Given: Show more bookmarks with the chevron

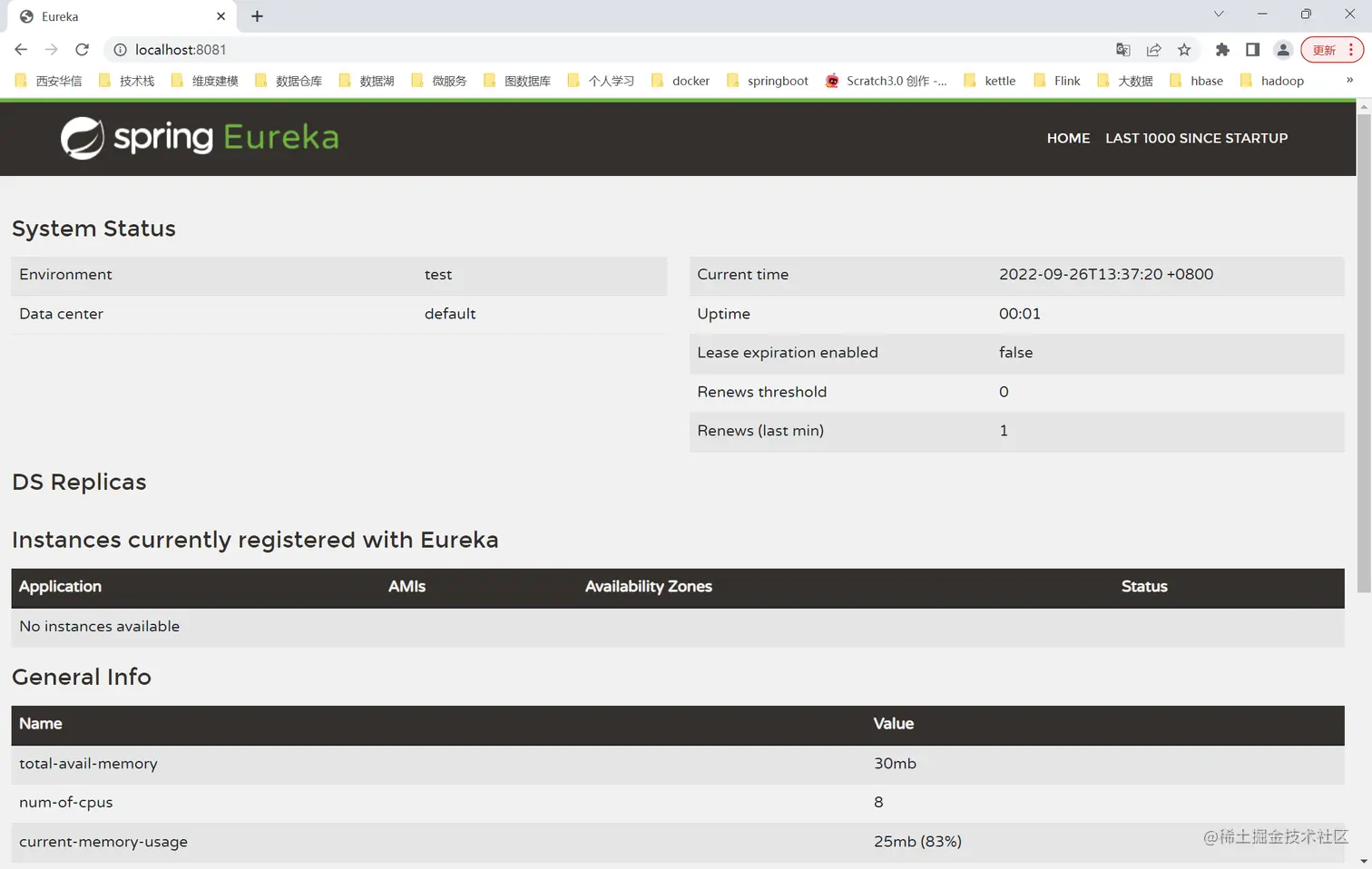Looking at the screenshot, I should click(1349, 81).
